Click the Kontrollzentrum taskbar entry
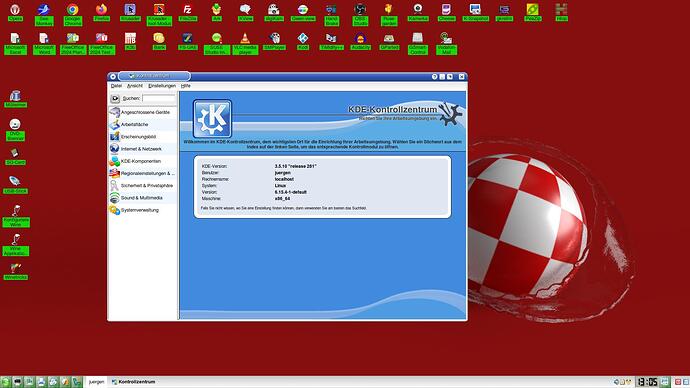690x388 pixels. (133, 382)
